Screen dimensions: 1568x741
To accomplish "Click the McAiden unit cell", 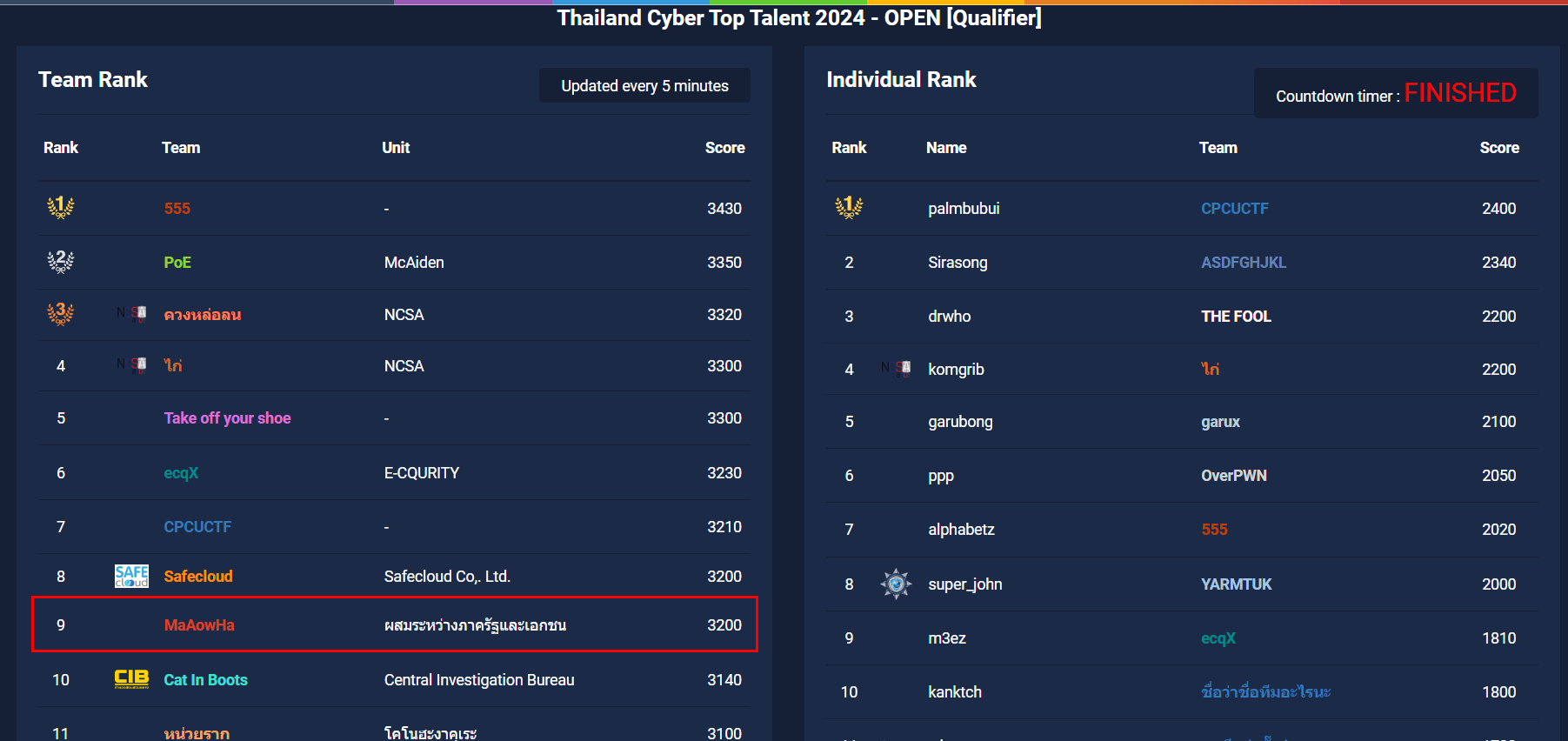I will pyautogui.click(x=414, y=263).
